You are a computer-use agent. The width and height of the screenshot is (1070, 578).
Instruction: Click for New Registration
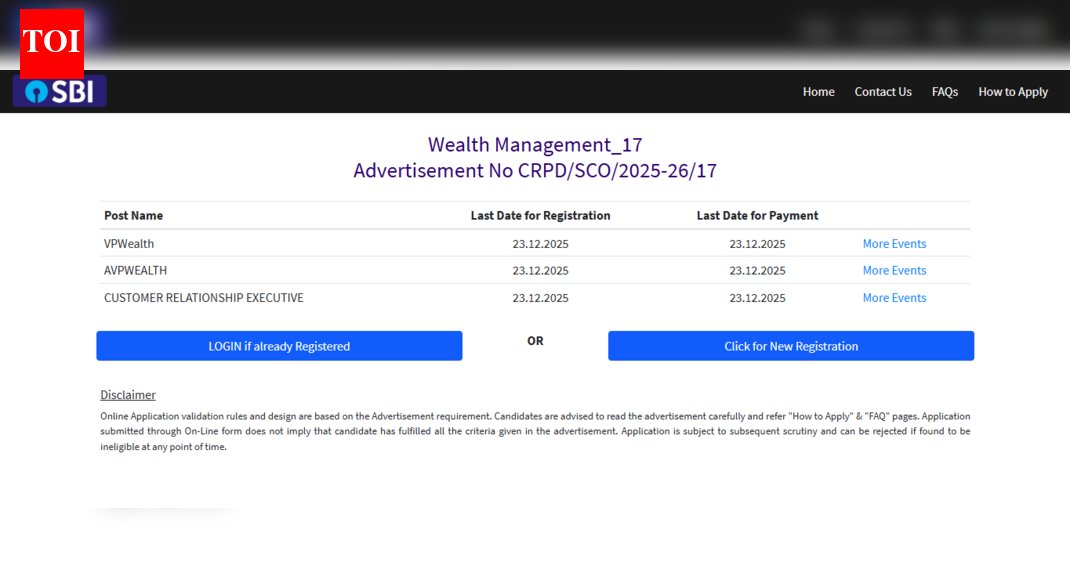pyautogui.click(x=790, y=345)
